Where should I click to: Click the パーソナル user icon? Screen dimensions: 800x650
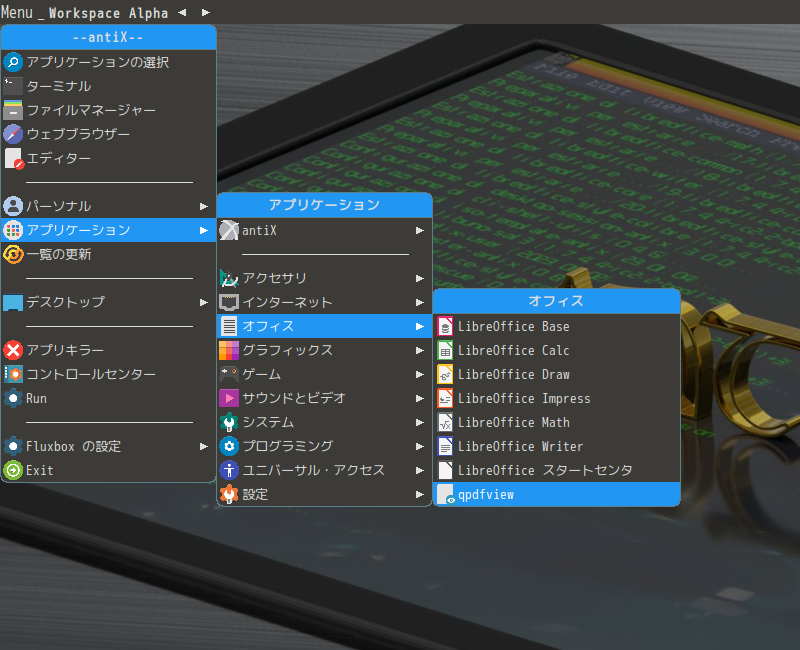tap(13, 206)
